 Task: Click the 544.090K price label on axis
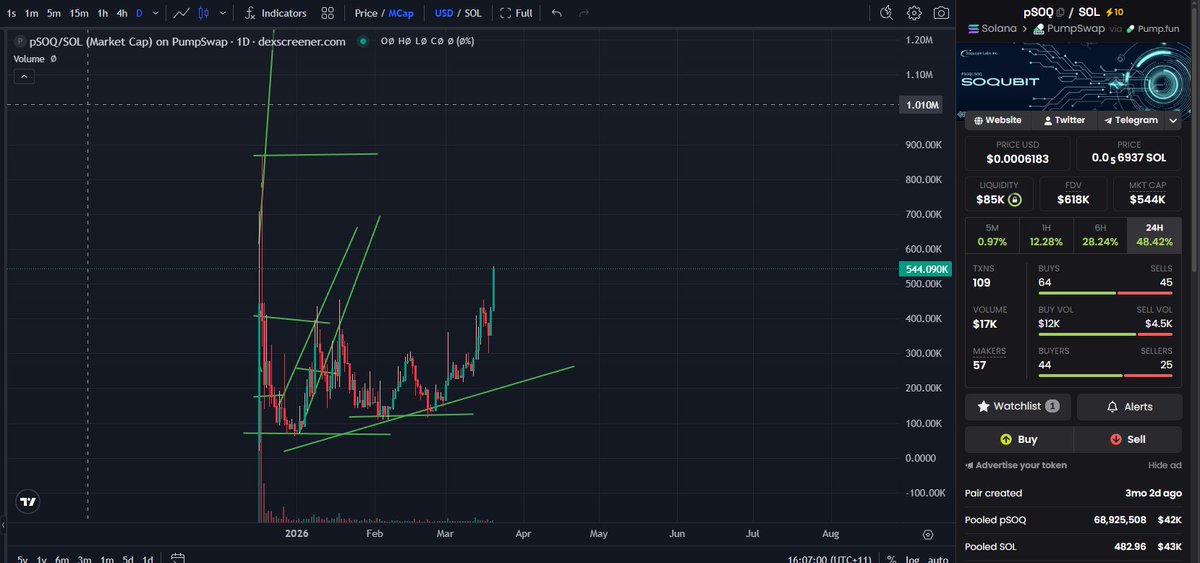925,269
